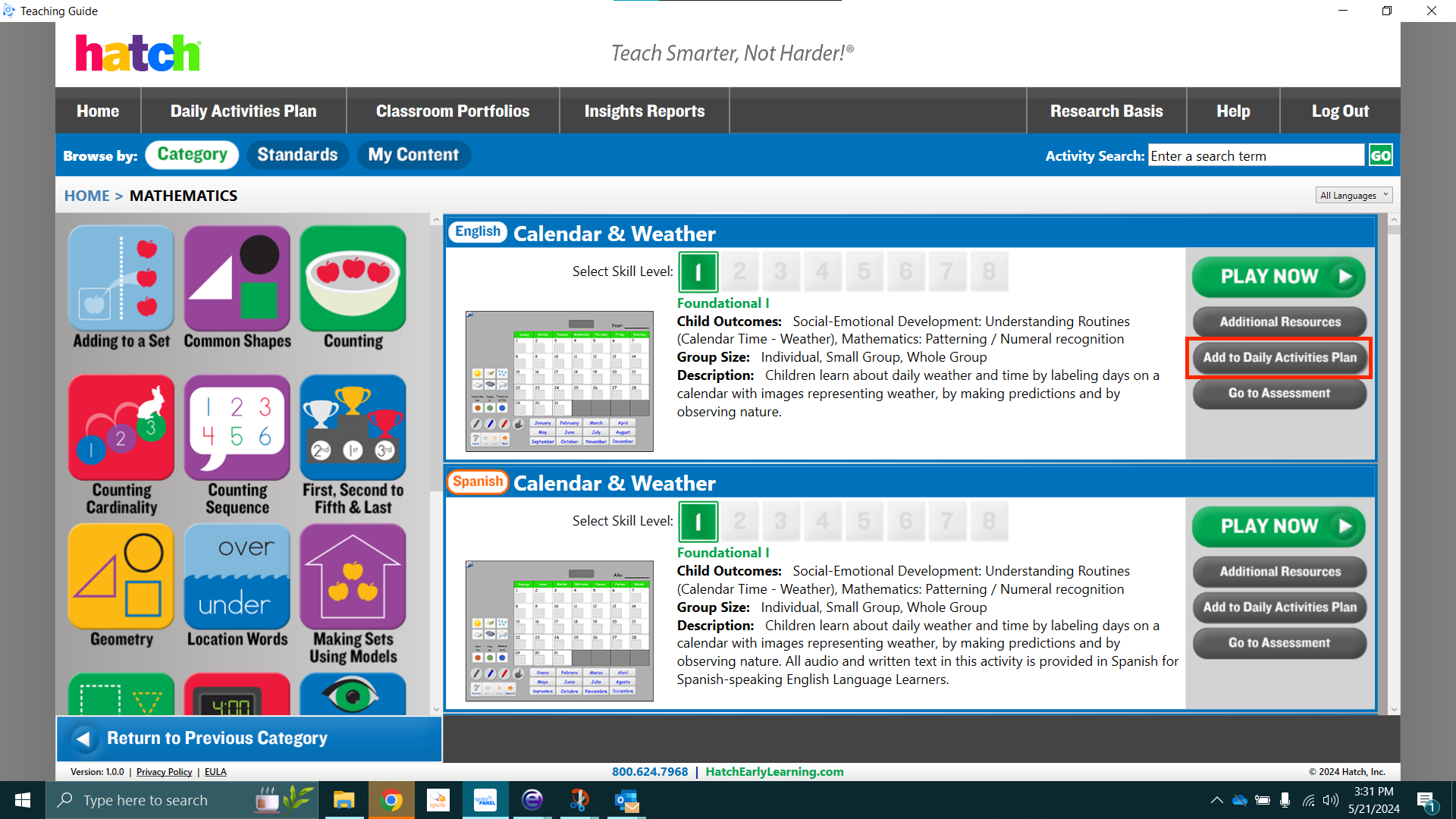This screenshot has height=819, width=1456.
Task: Open First, Second to Fifth & Last category
Action: (x=353, y=445)
